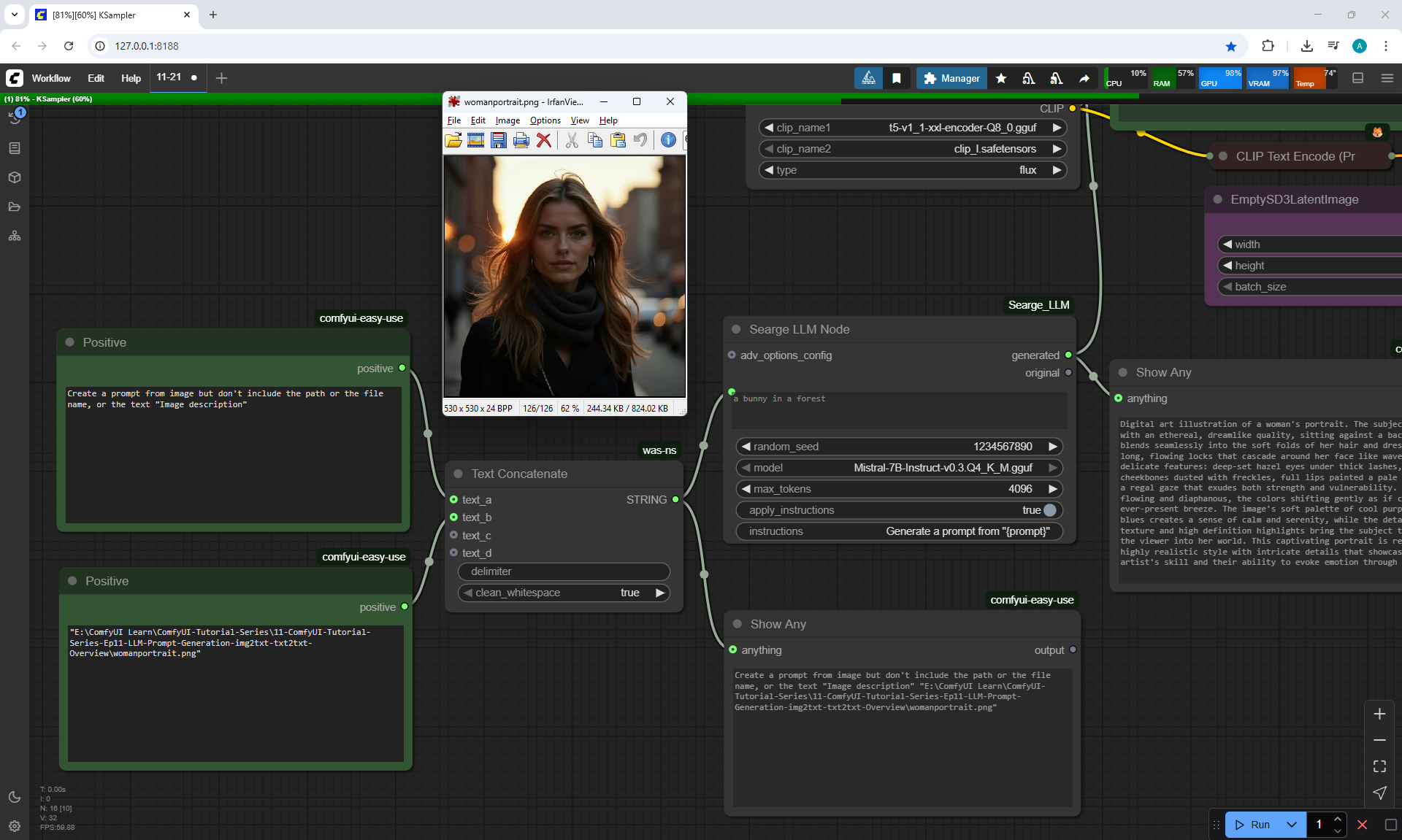This screenshot has height=840, width=1402.
Task: Expand the Run button dropdown chevron
Action: tap(1291, 825)
